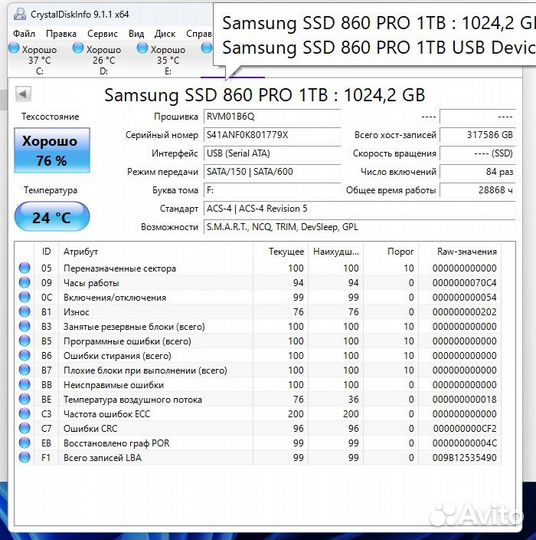Click the interface field USB (Serial ATA)
536x540 pixels.
point(272,153)
